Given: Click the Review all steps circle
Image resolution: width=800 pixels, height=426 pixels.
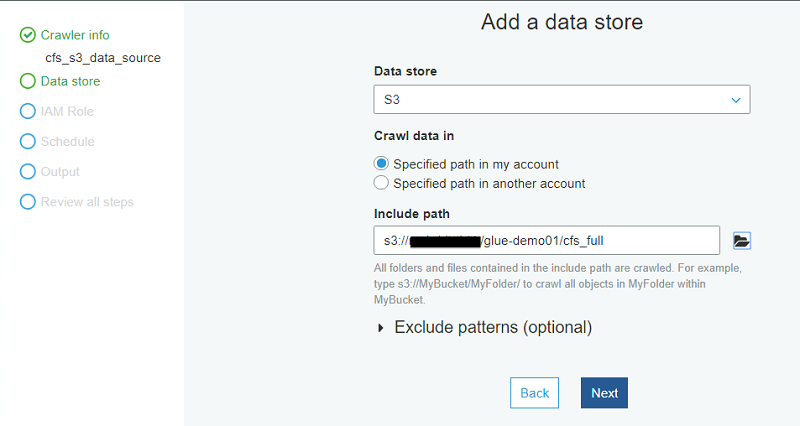Looking at the screenshot, I should click(28, 202).
